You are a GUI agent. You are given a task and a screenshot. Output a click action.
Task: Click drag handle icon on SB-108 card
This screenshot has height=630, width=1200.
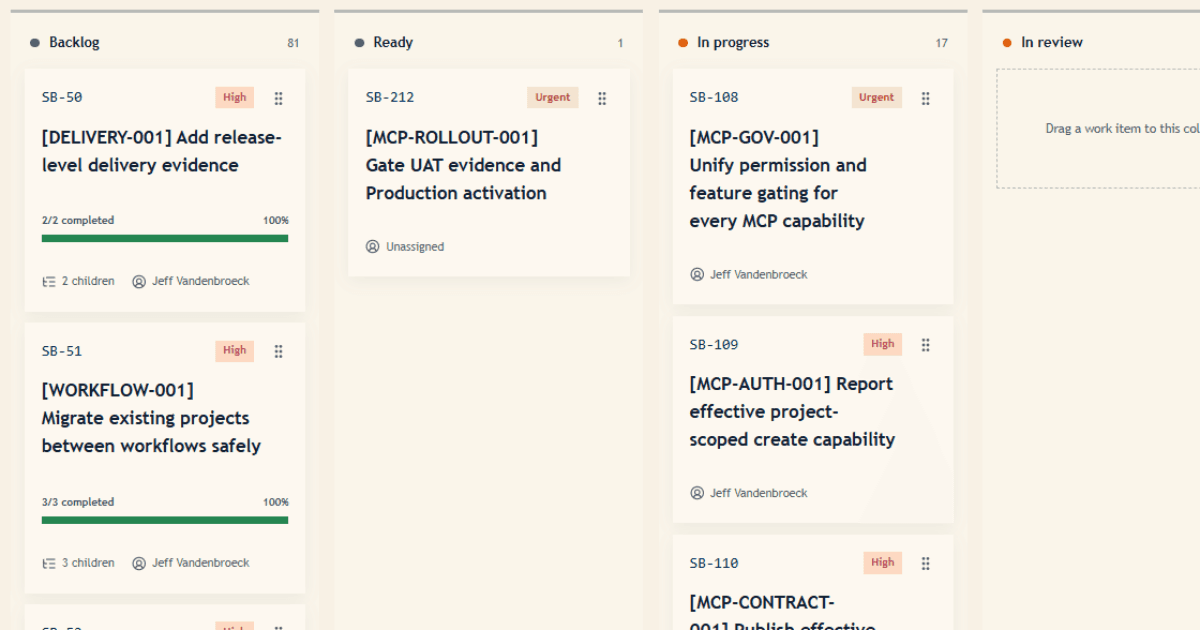coord(926,98)
